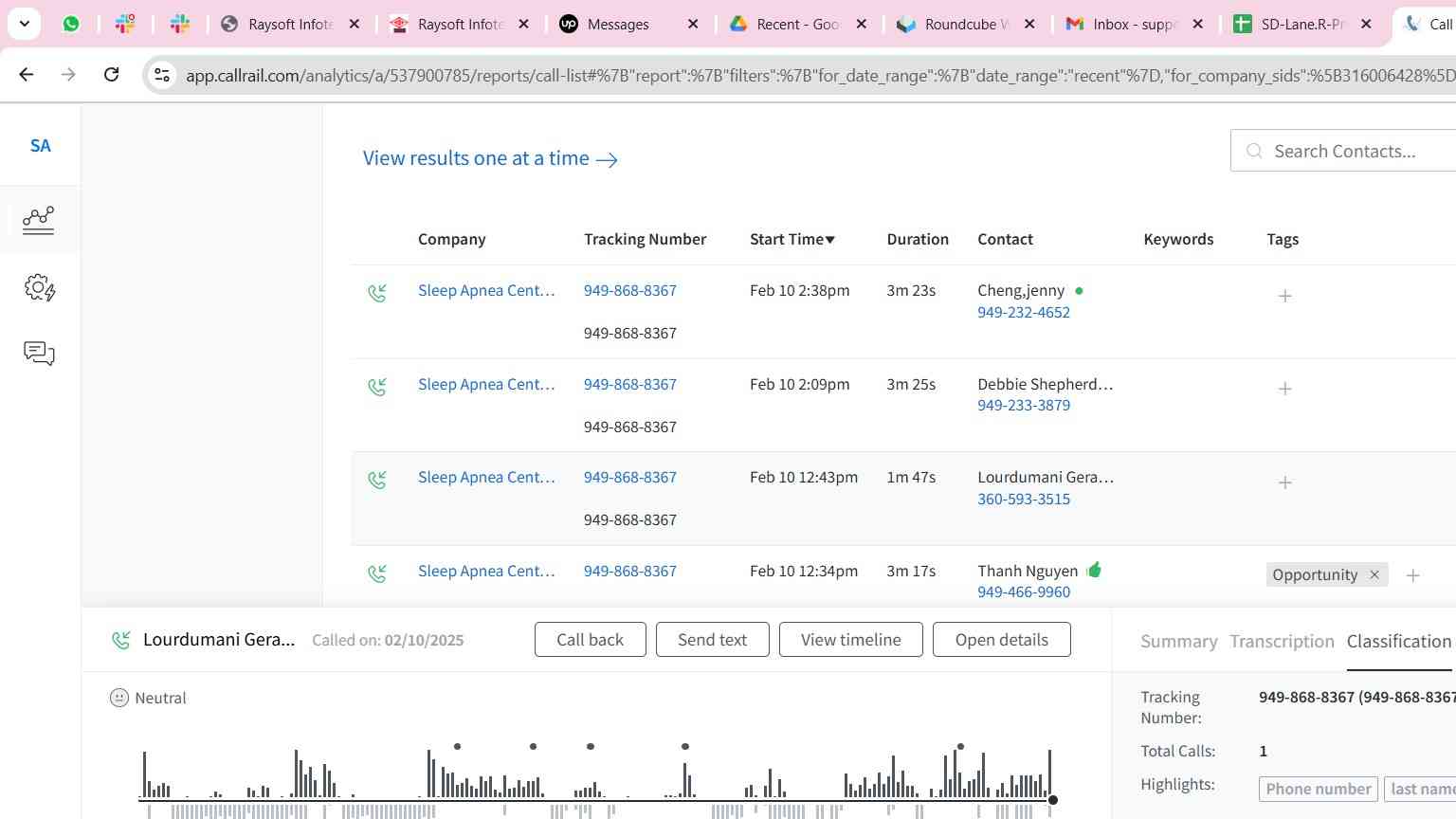Click the View timeline button

point(850,640)
